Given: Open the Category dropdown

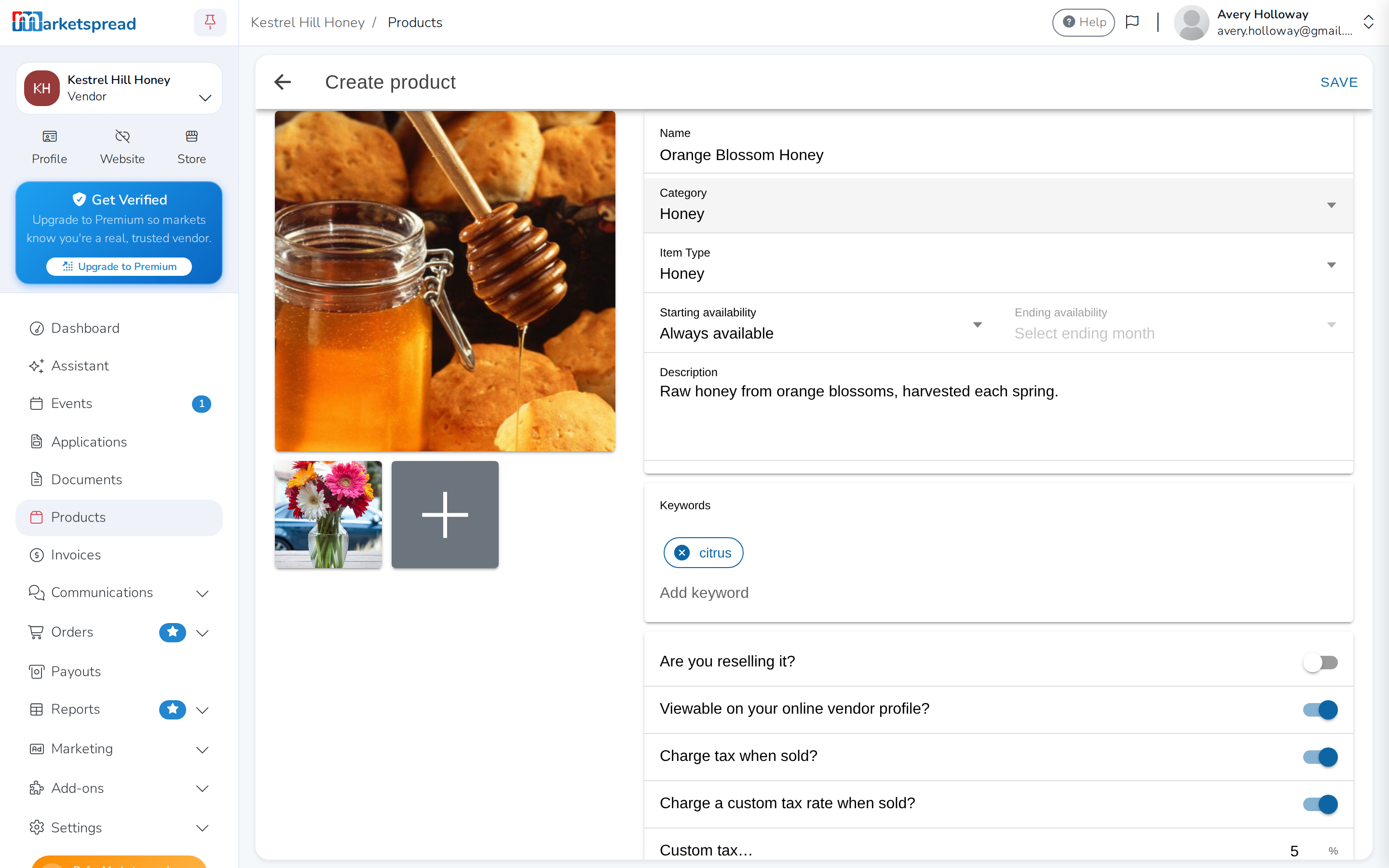Looking at the screenshot, I should click(x=998, y=205).
